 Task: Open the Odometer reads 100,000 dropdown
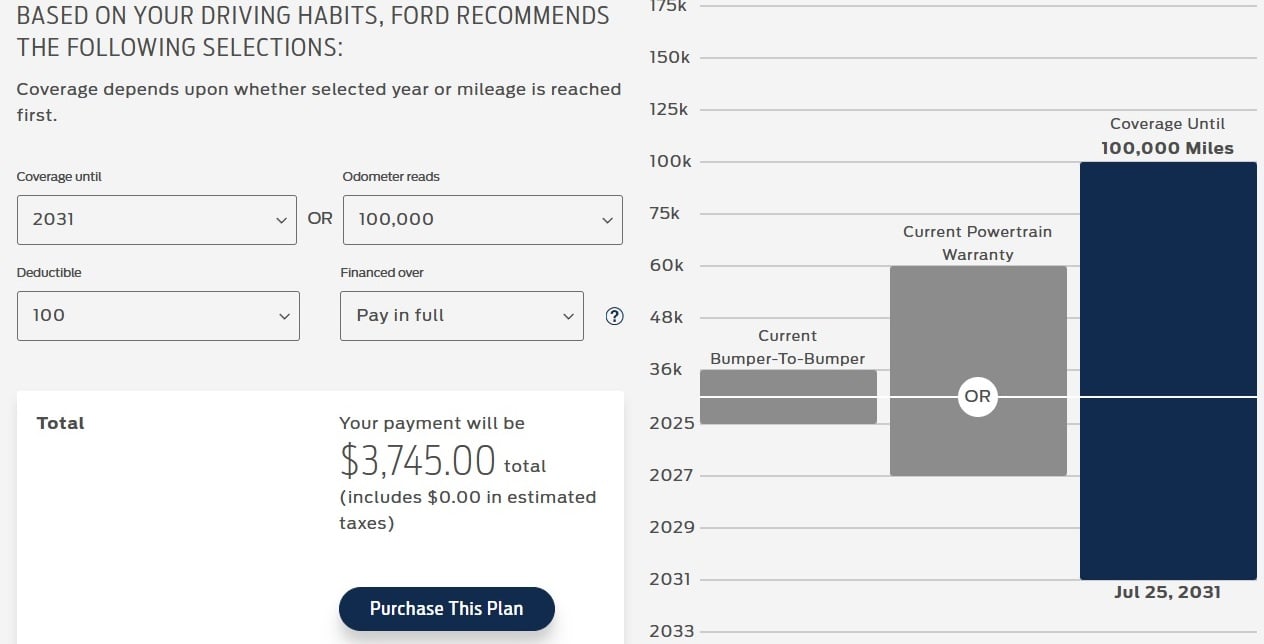point(482,220)
